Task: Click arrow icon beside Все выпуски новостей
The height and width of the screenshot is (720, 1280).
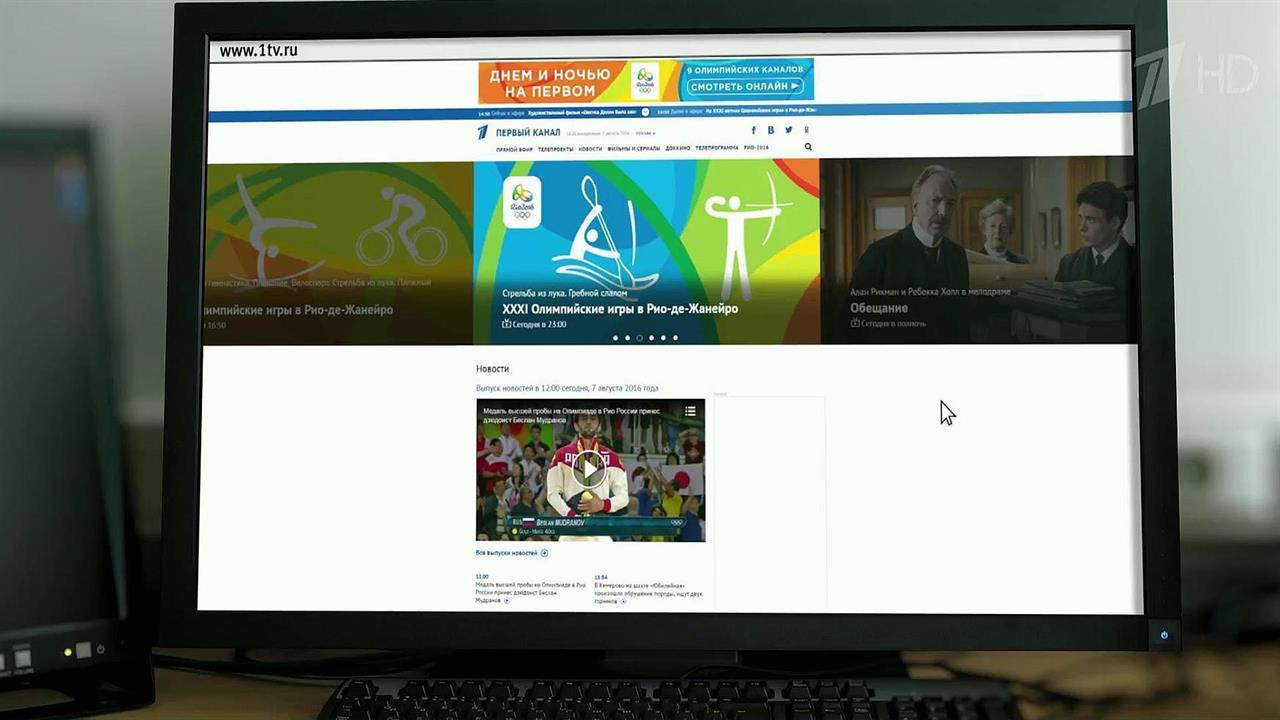Action: point(544,553)
